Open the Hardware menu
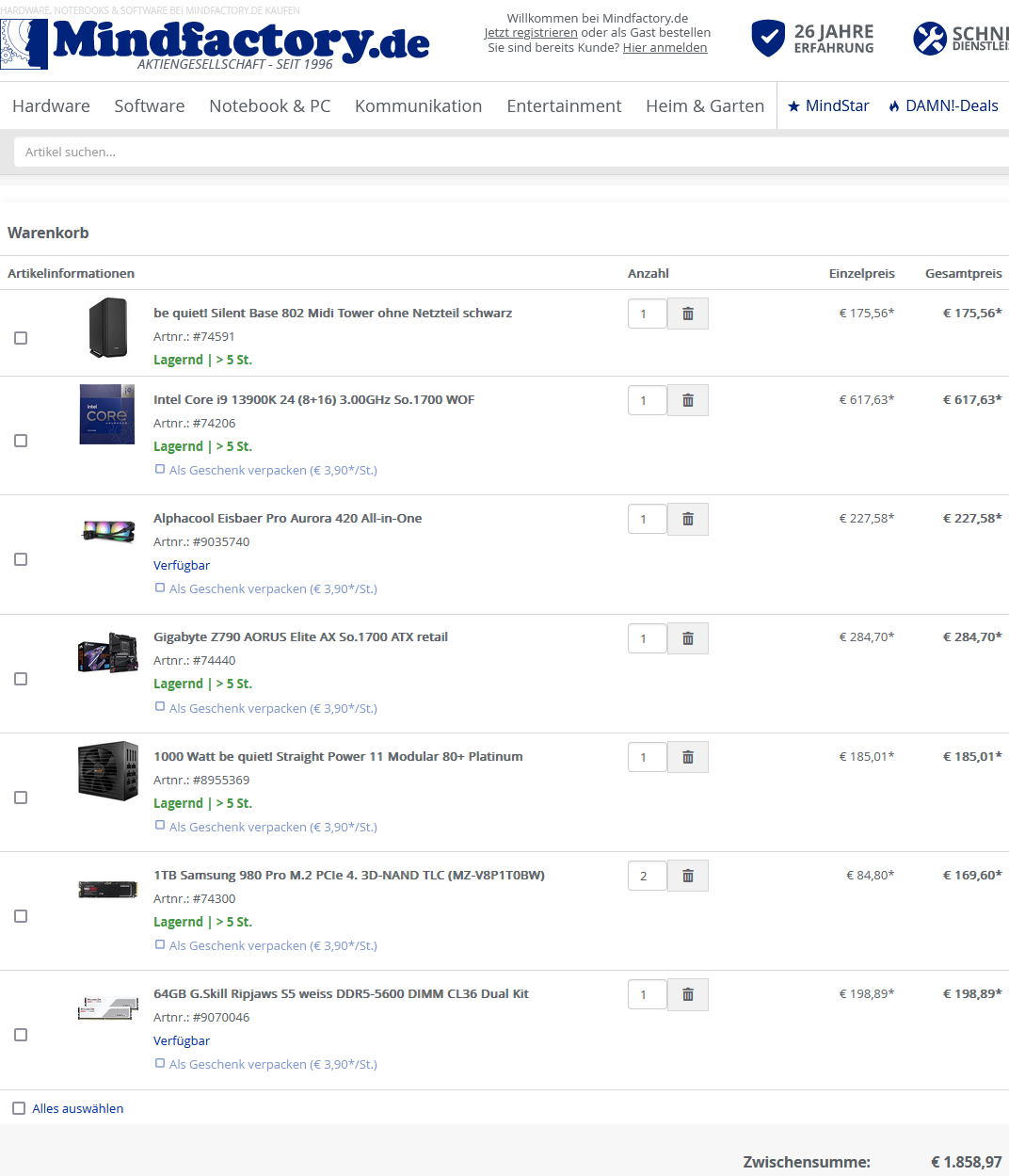1009x1176 pixels. click(x=51, y=106)
